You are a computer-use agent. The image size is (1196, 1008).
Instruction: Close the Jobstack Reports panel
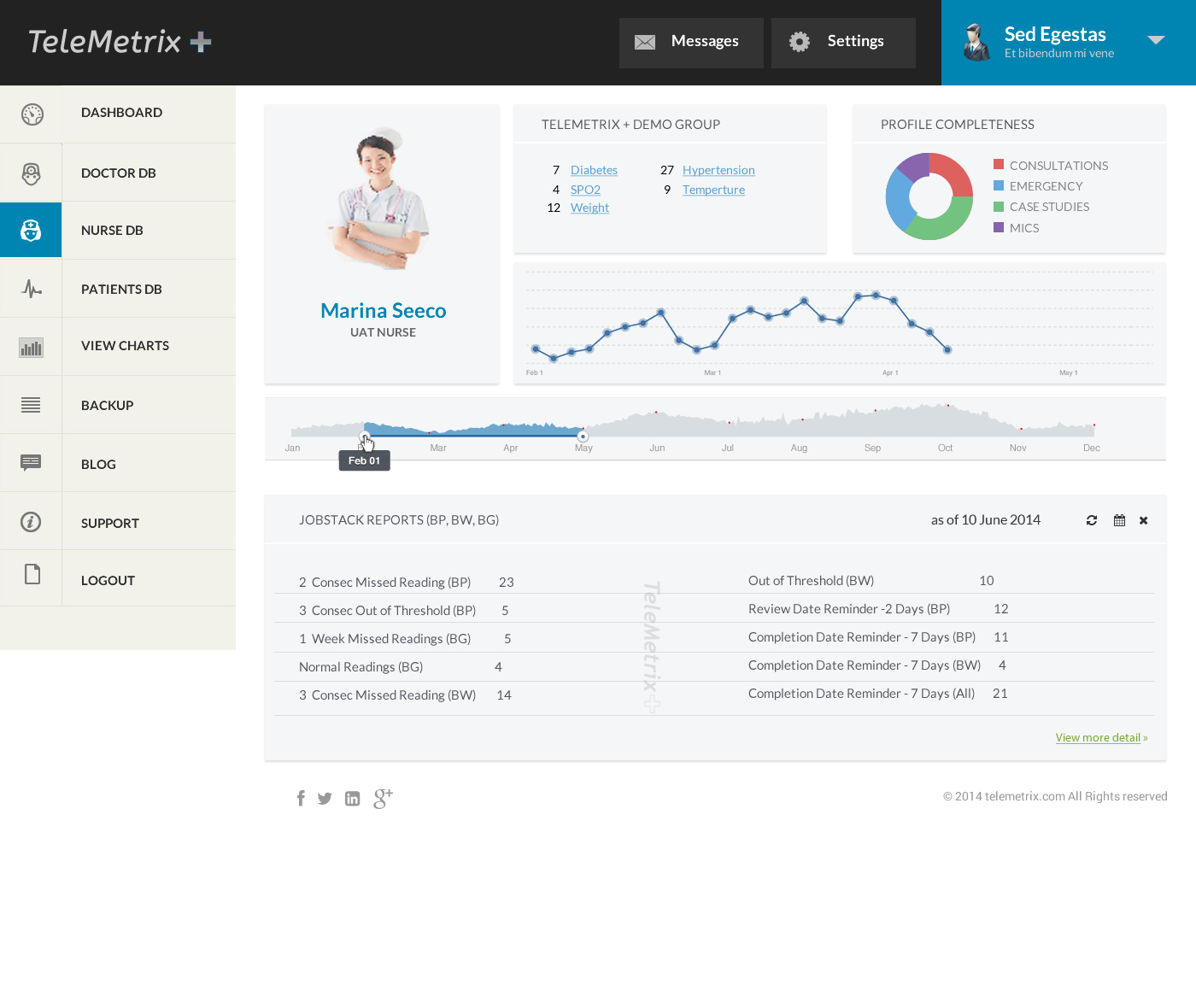[1143, 520]
